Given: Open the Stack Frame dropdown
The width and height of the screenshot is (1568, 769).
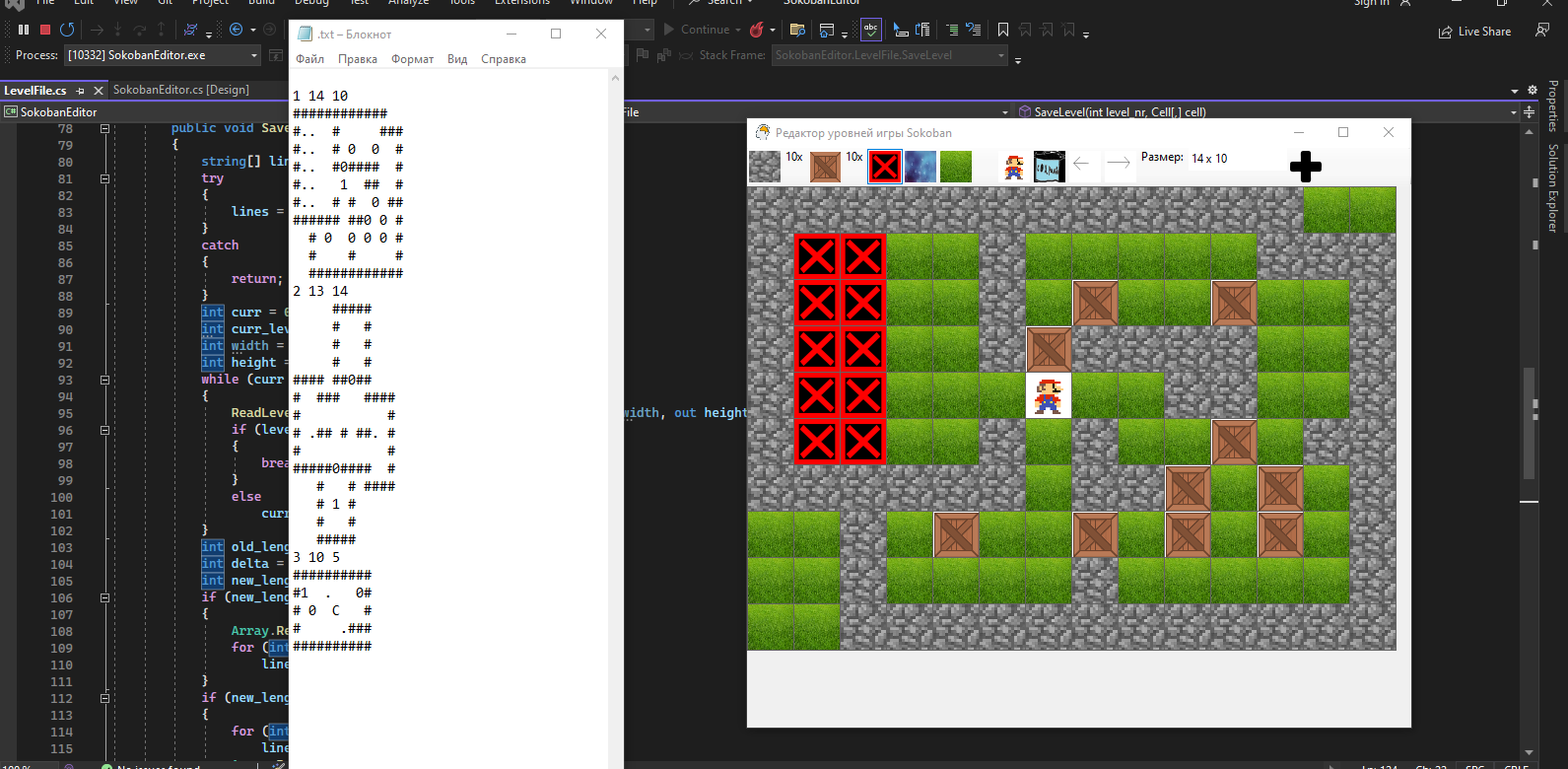Looking at the screenshot, I should 890,55.
